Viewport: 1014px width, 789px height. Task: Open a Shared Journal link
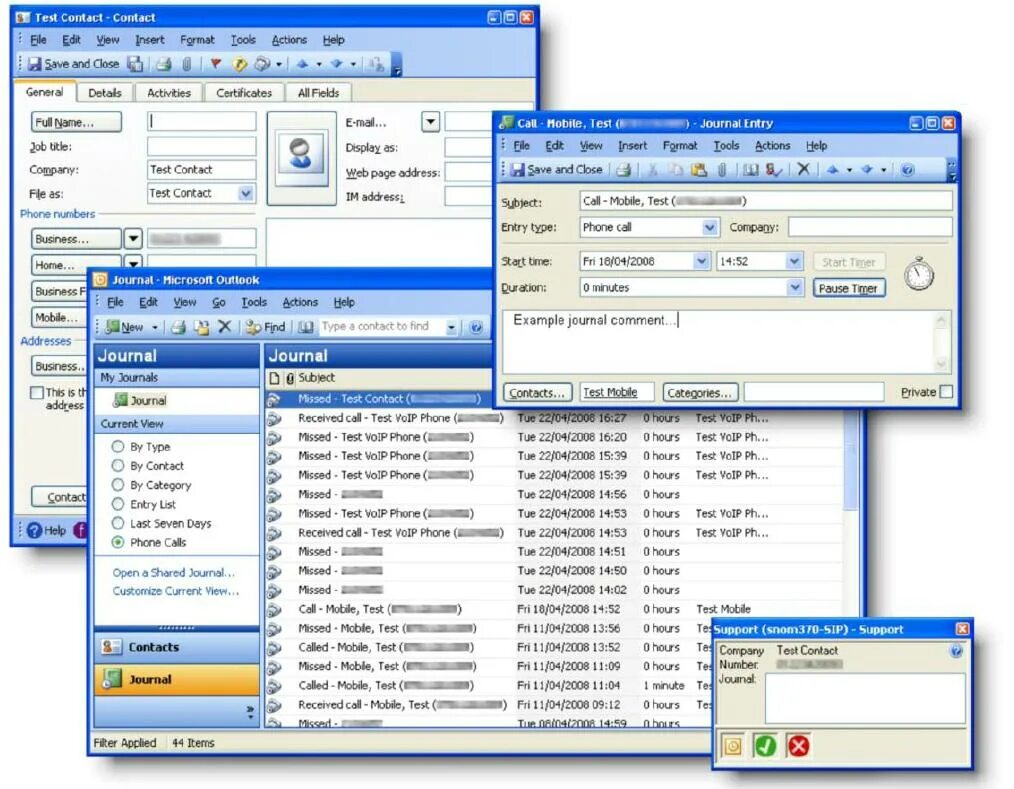coord(173,573)
